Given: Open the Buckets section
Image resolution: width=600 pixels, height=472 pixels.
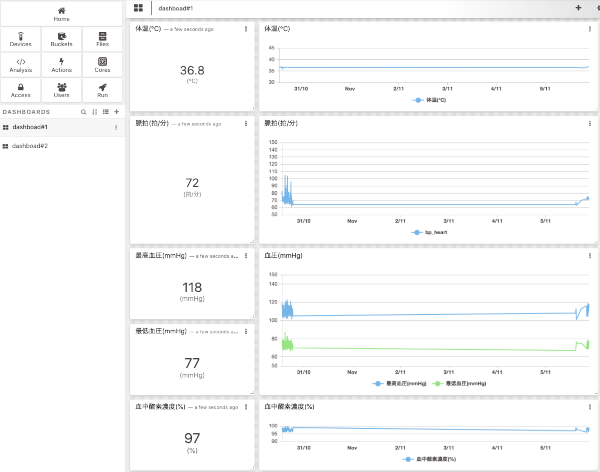Looking at the screenshot, I should 62,39.
